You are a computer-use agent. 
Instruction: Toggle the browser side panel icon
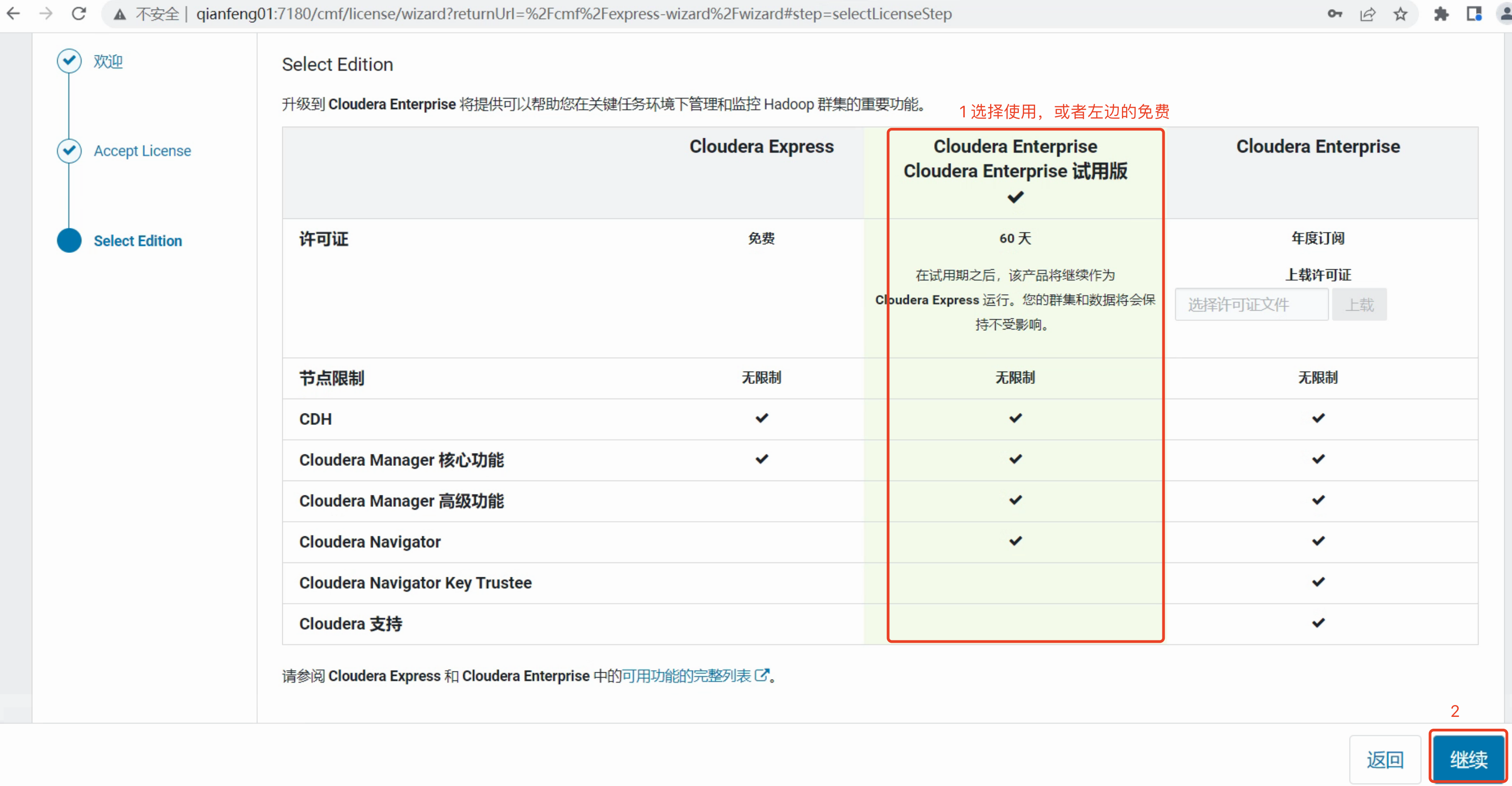[x=1474, y=14]
